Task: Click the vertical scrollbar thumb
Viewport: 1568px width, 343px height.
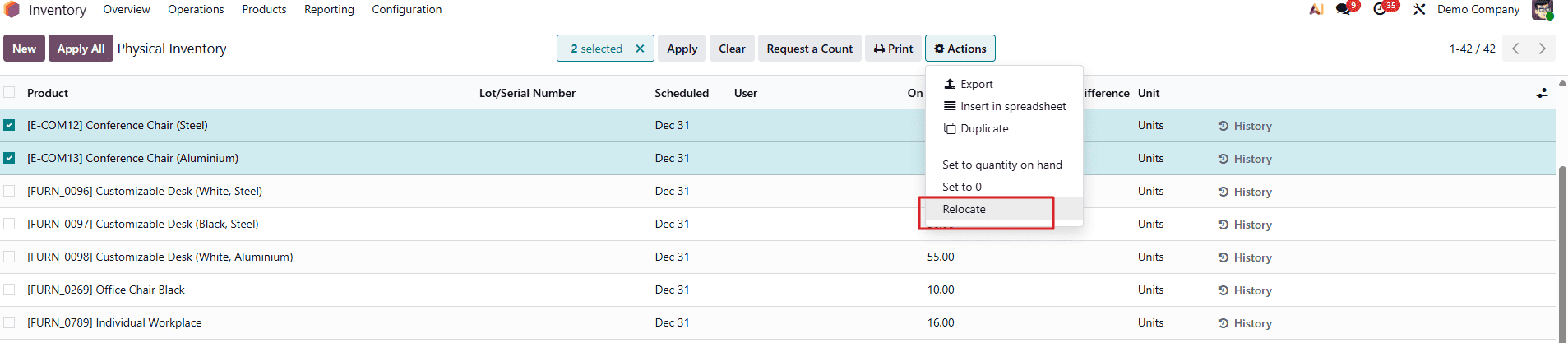Action: coord(1562,251)
